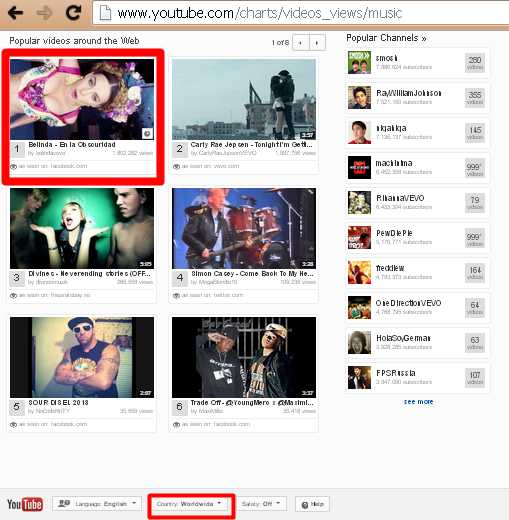
Task: Open the Belinda - En la Obscuridad thumbnail
Action: click(82, 99)
